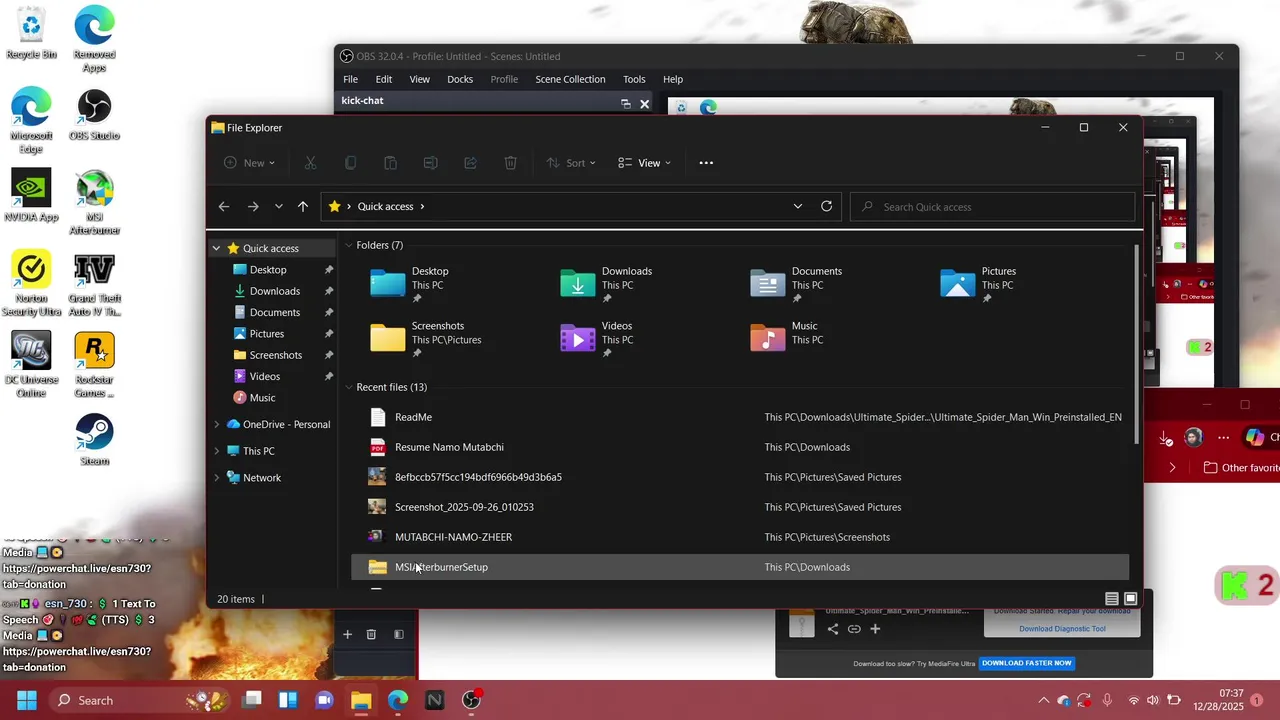The image size is (1280, 720).
Task: Click the Copy icon in File Explorer toolbar
Action: (350, 163)
